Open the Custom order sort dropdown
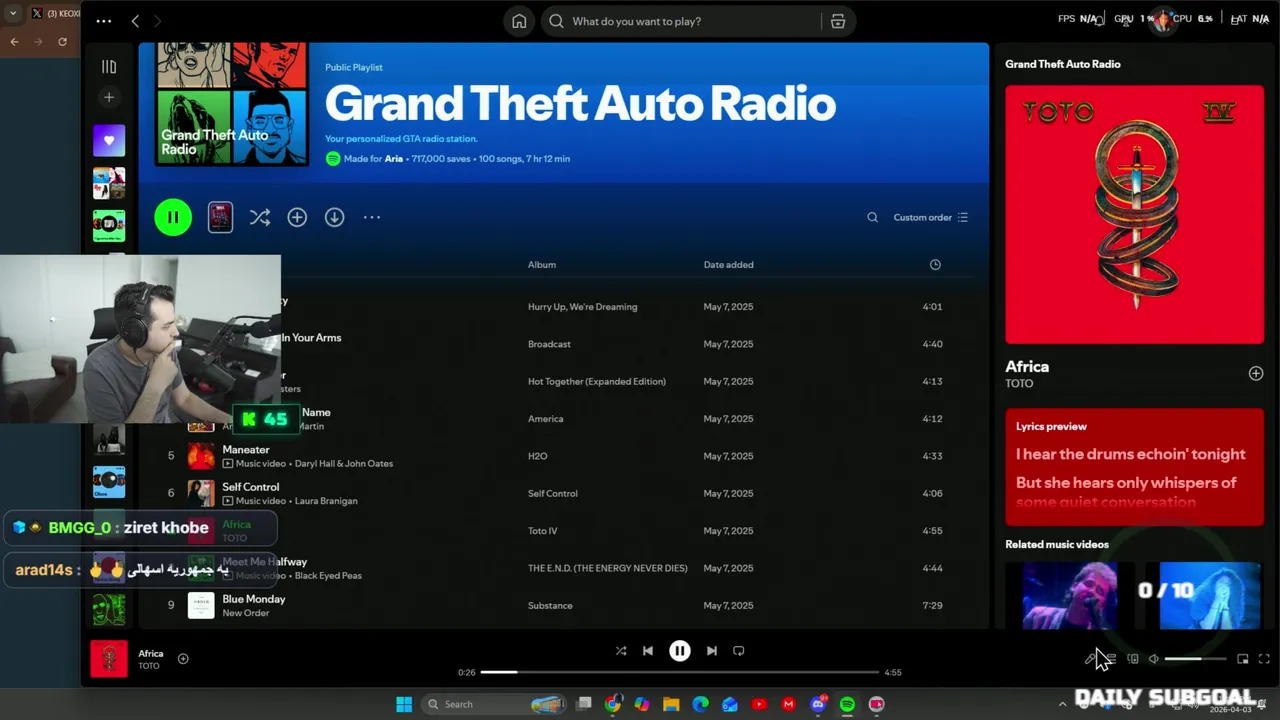1280x720 pixels. 930,217
